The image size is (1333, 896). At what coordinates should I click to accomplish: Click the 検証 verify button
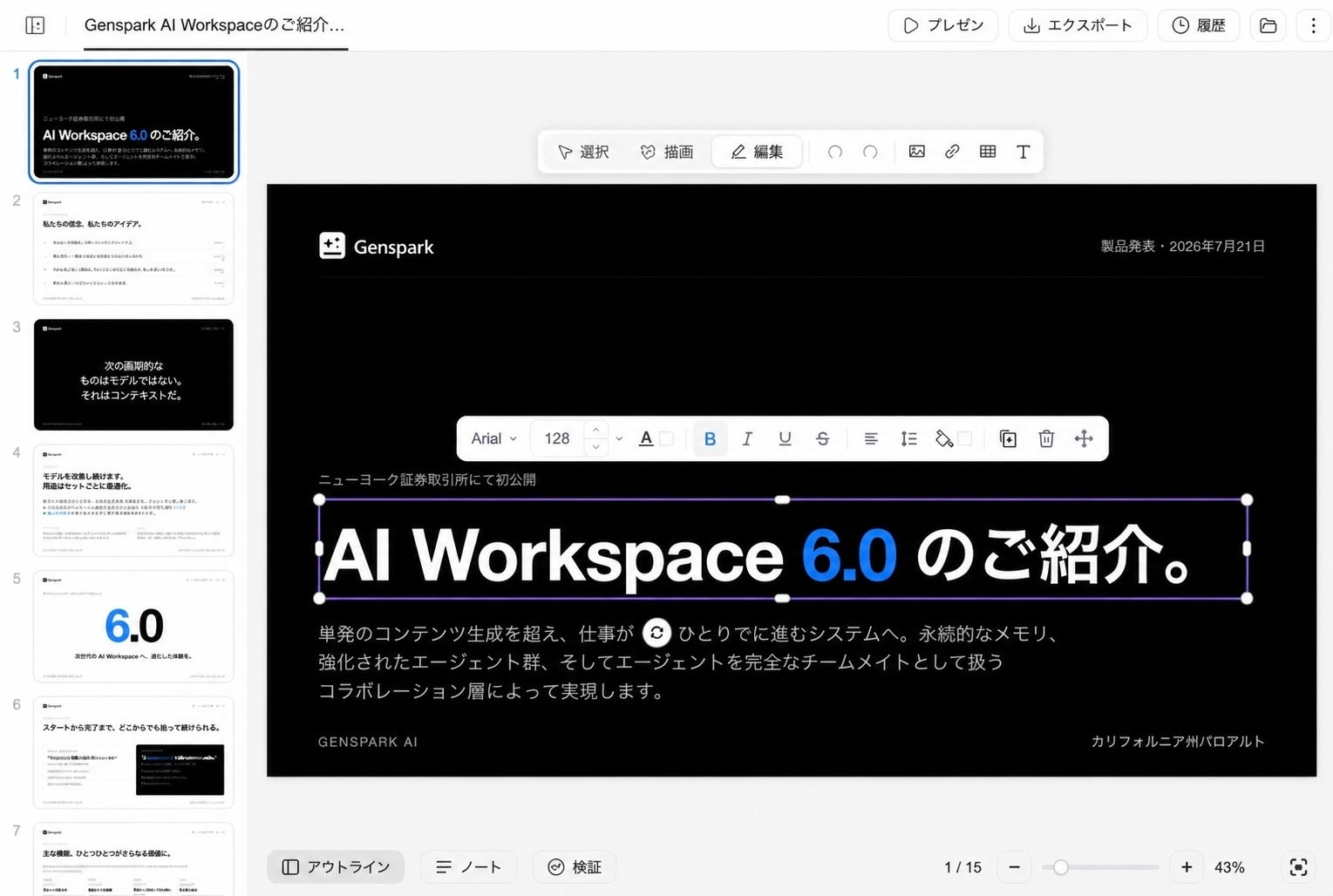(575, 867)
